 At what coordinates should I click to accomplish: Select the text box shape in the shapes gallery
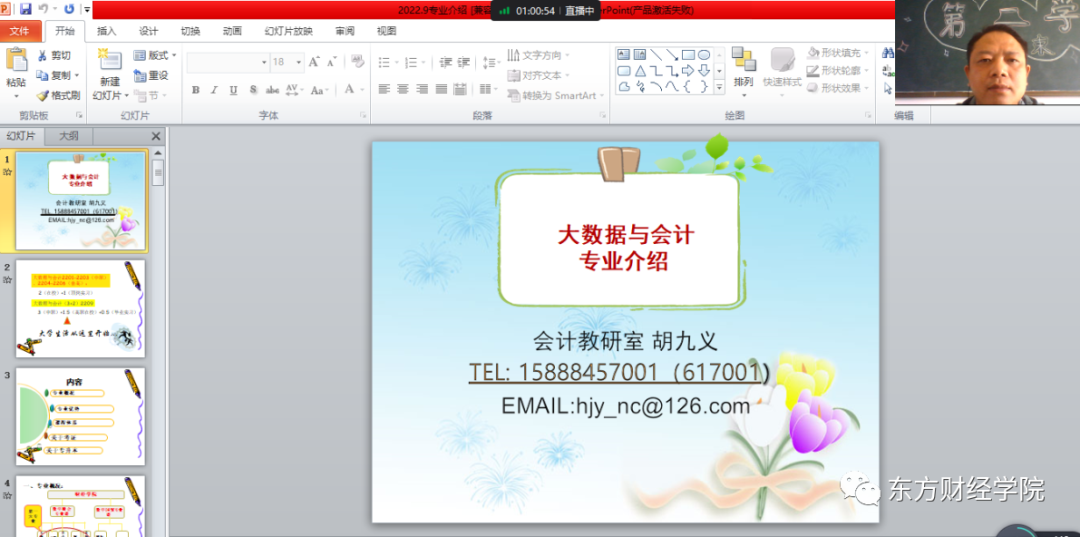click(x=624, y=54)
